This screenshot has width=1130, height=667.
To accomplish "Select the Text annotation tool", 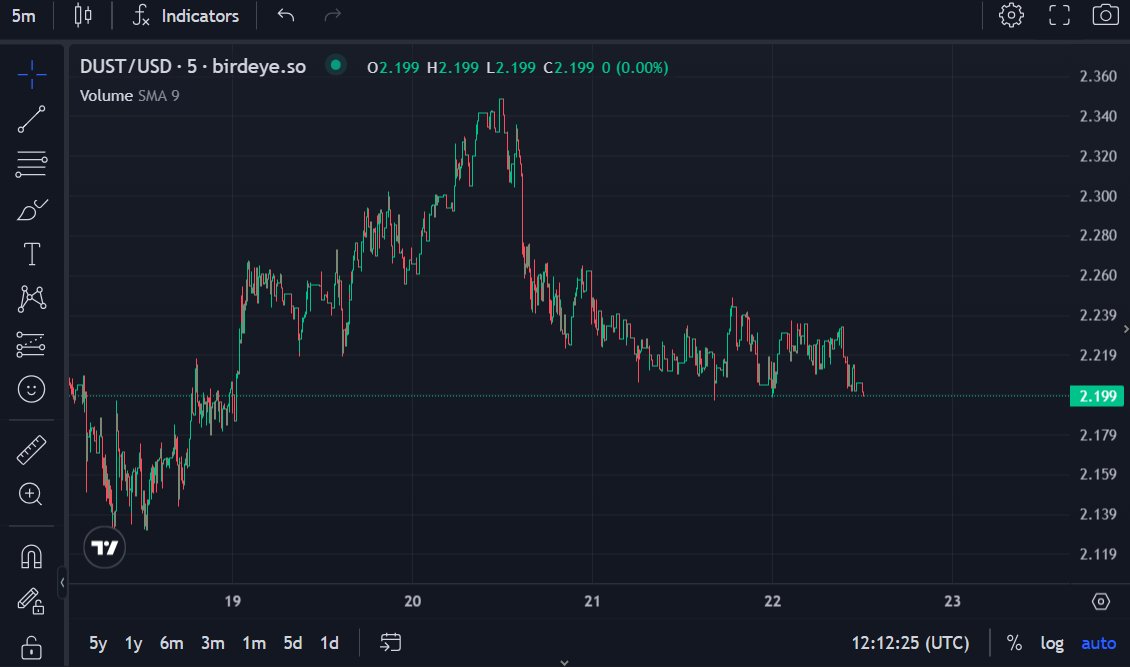I will tap(31, 254).
